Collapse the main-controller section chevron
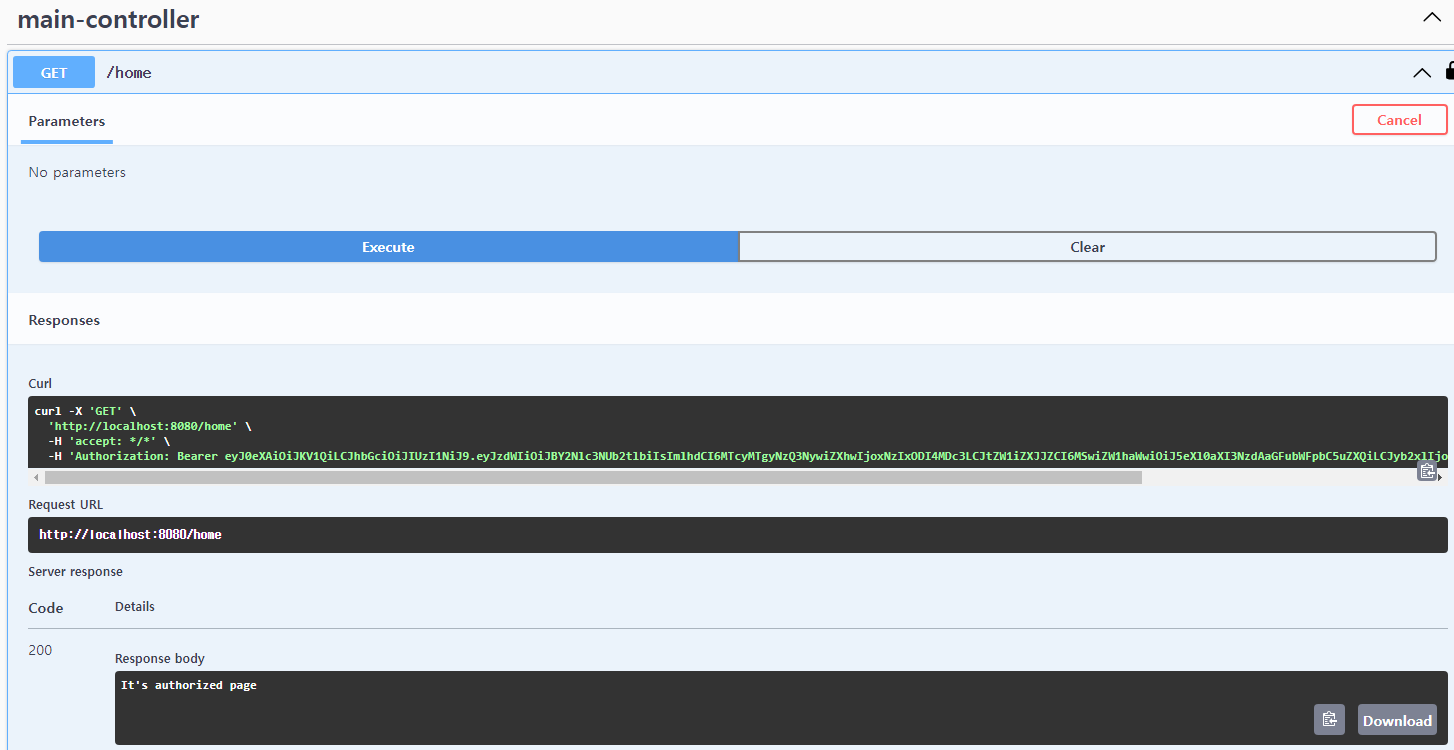Image resolution: width=1454 pixels, height=750 pixels. 1431,17
